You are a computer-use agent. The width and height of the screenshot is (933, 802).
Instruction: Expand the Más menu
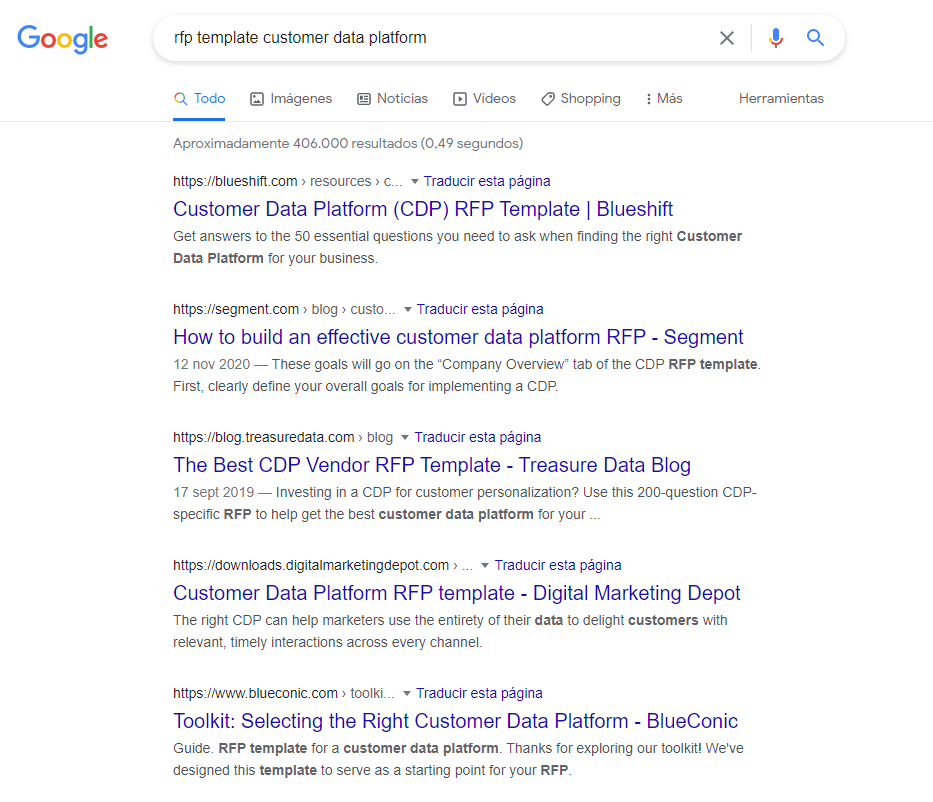(x=664, y=99)
